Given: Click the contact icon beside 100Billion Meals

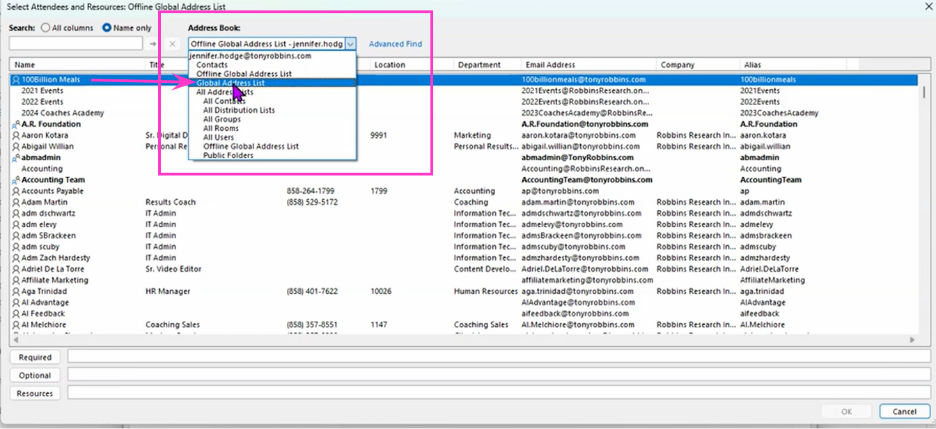Looking at the screenshot, I should pyautogui.click(x=16, y=79).
